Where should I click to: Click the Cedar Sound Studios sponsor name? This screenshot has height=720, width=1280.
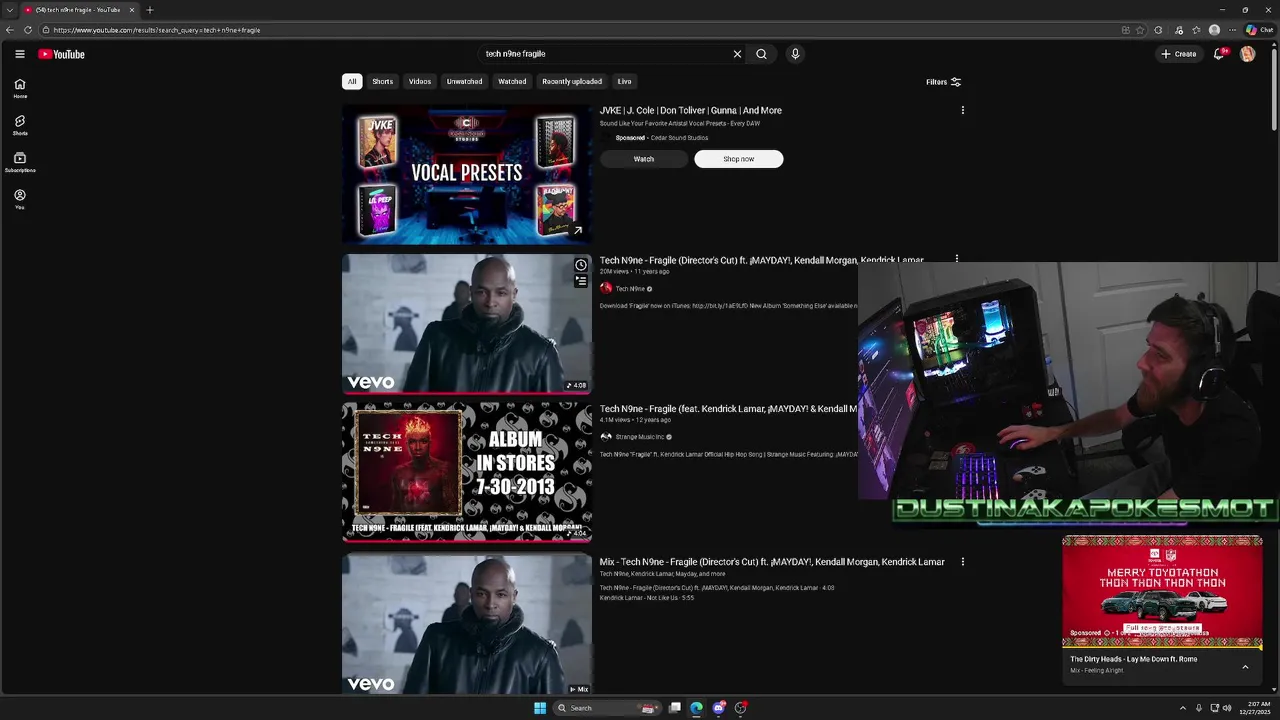tap(679, 138)
